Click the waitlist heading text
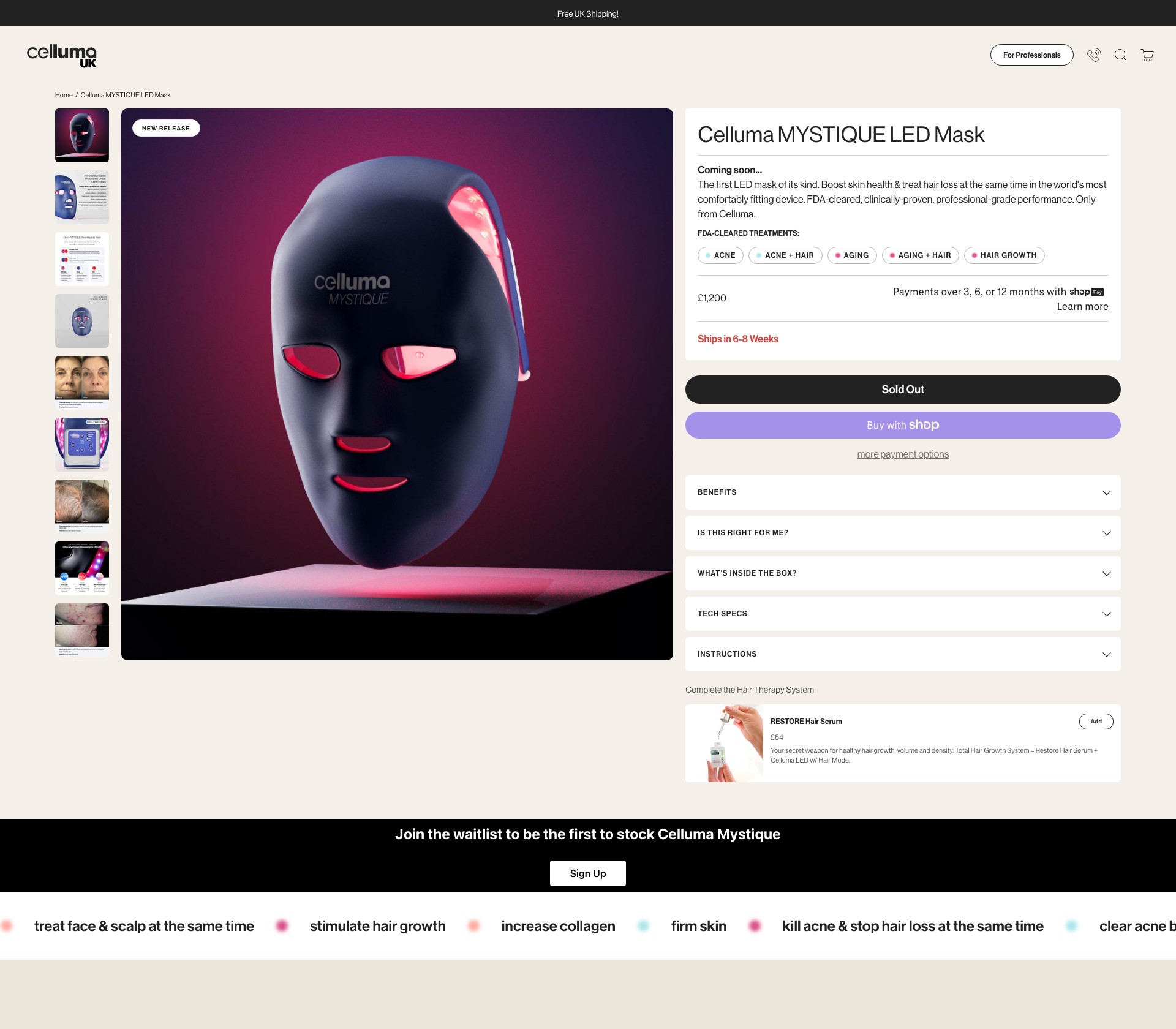This screenshot has width=1176, height=1029. click(588, 834)
